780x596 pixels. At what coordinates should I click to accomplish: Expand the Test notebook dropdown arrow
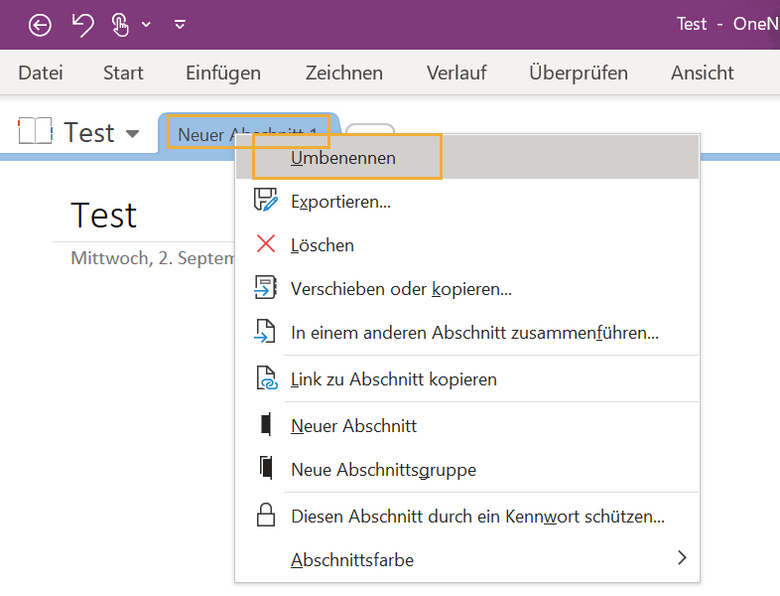click(132, 133)
